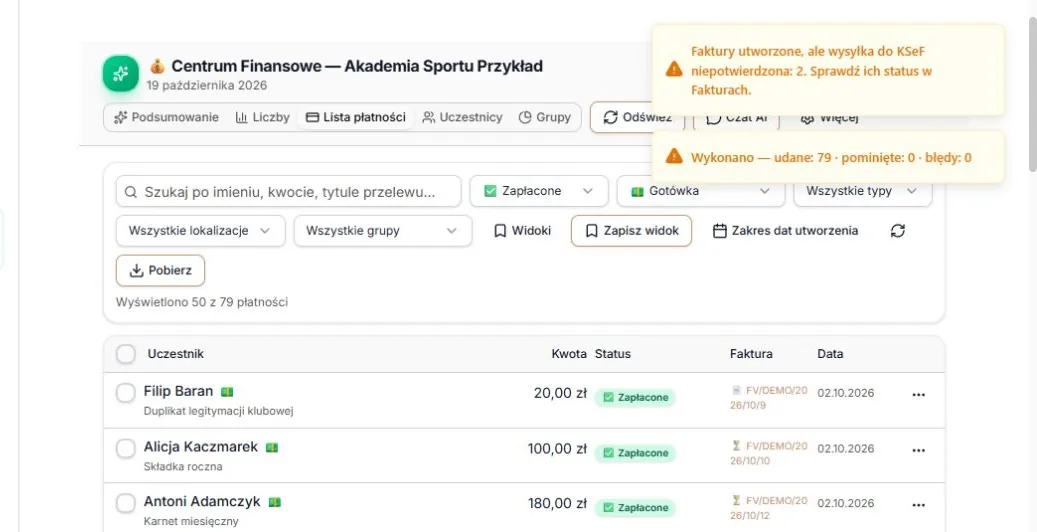Select Alicja Kaczmarek row checkbox
Screen dimensions: 1037x532
pyautogui.click(x=126, y=449)
